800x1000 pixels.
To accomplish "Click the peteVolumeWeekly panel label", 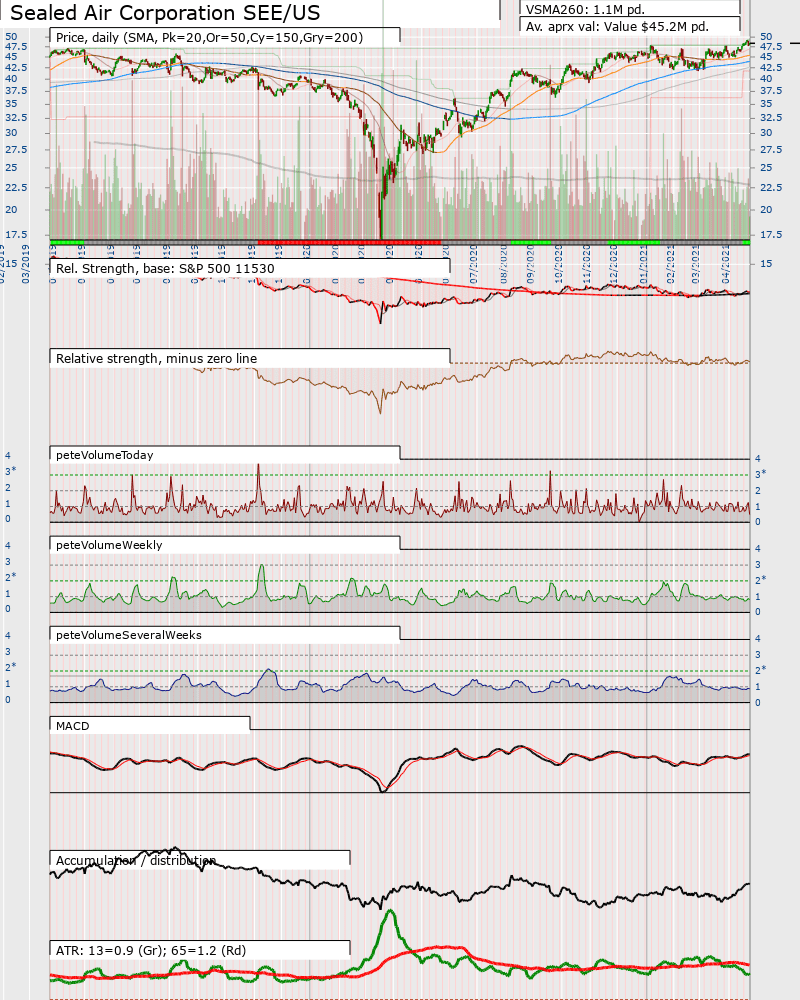I will (x=109, y=545).
